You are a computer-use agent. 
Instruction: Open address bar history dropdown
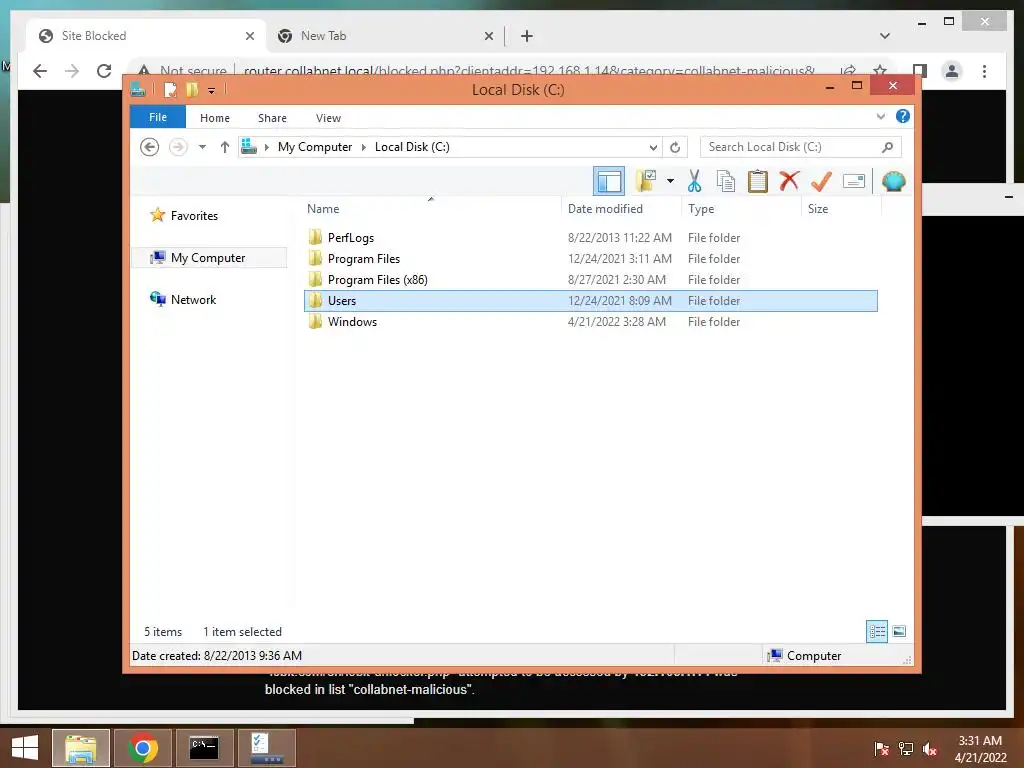(x=653, y=147)
